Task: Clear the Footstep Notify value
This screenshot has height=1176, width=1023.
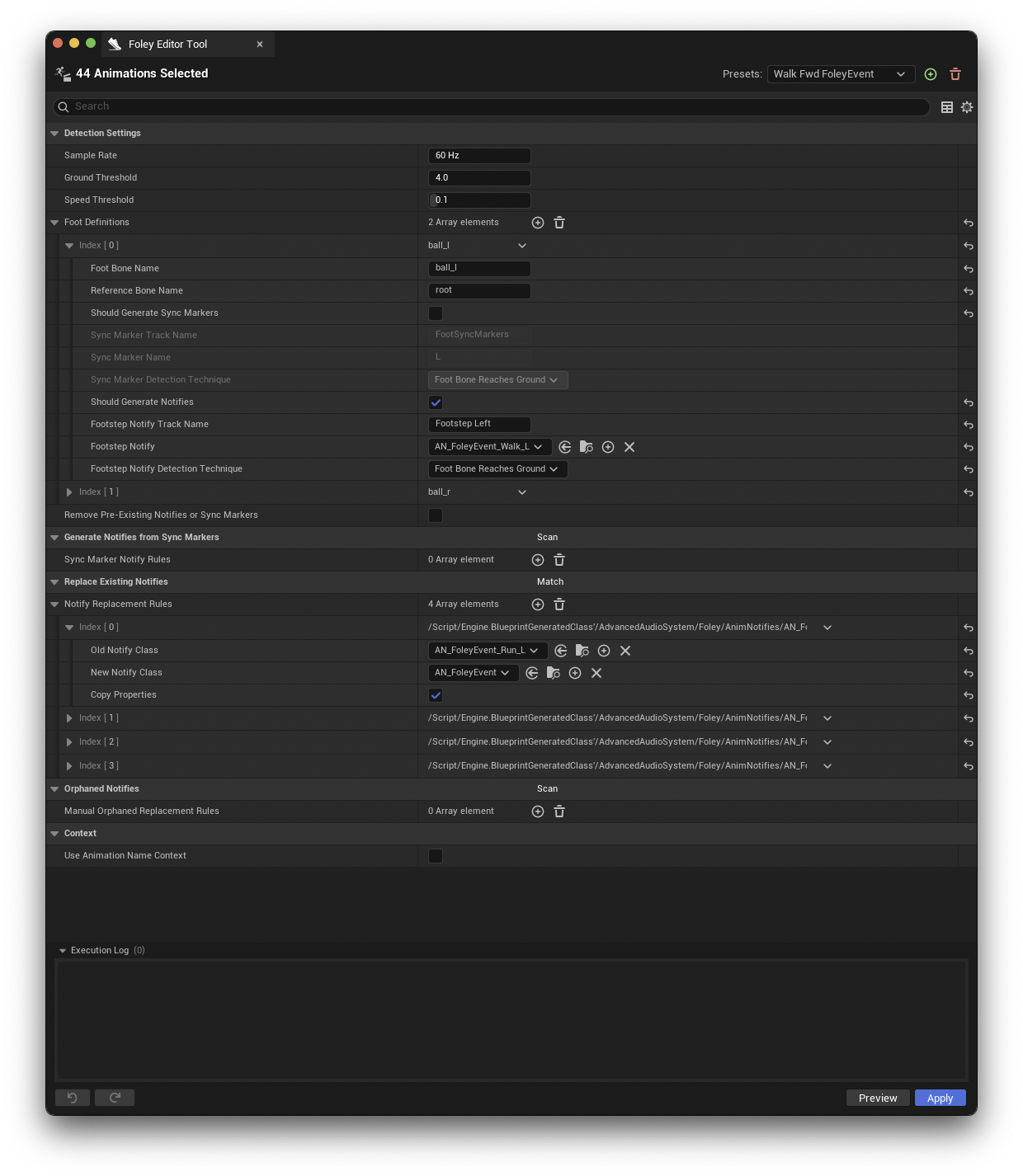Action: coord(629,447)
